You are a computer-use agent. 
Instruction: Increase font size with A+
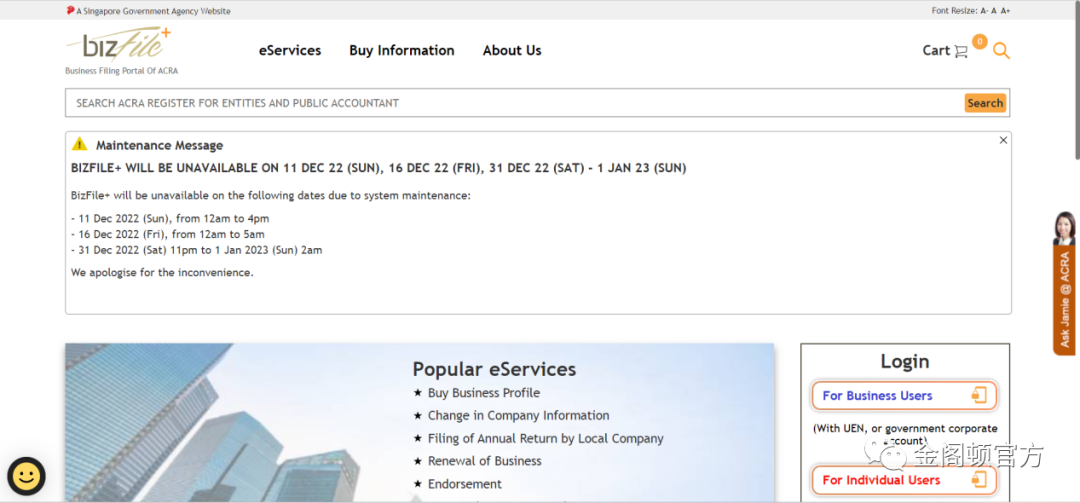[1006, 11]
